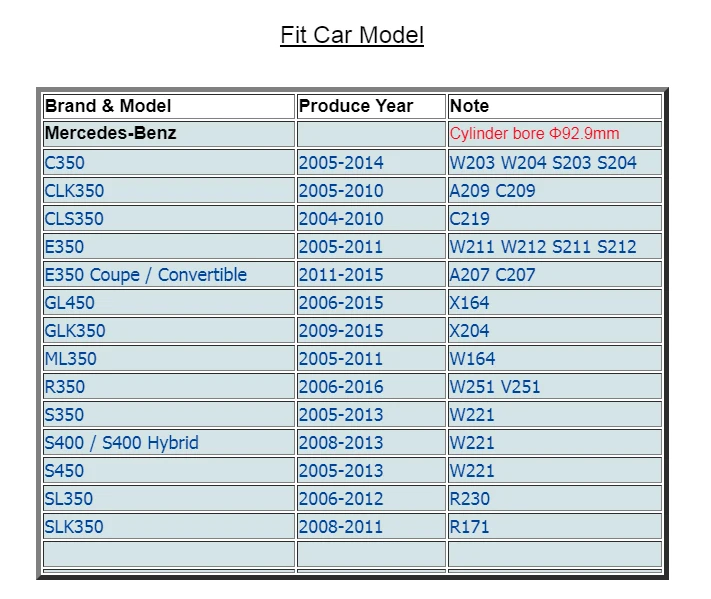Viewport: 711px width, 599px height.
Task: Click the 'A207 C207' note cell
Action: click(x=555, y=275)
